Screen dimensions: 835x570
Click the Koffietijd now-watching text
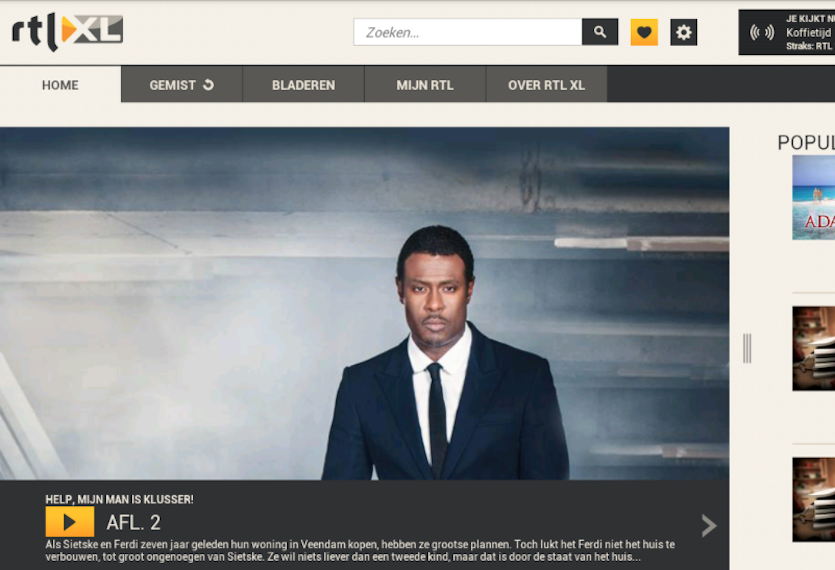[x=809, y=32]
